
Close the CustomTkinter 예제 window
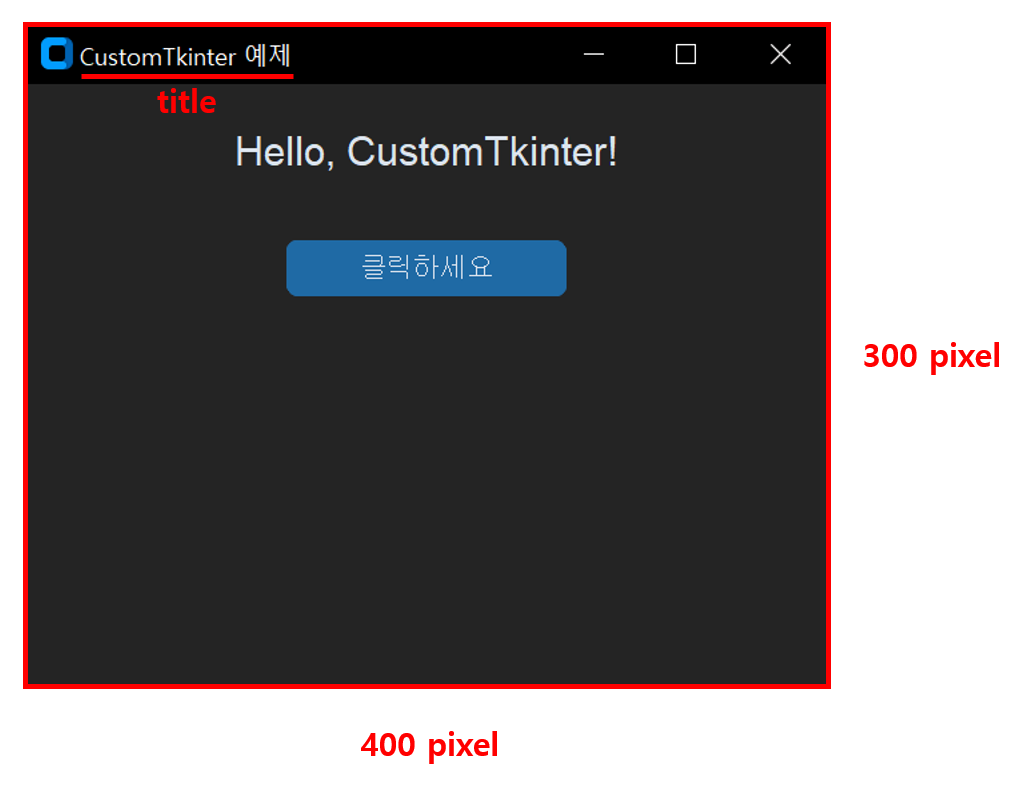coord(780,55)
